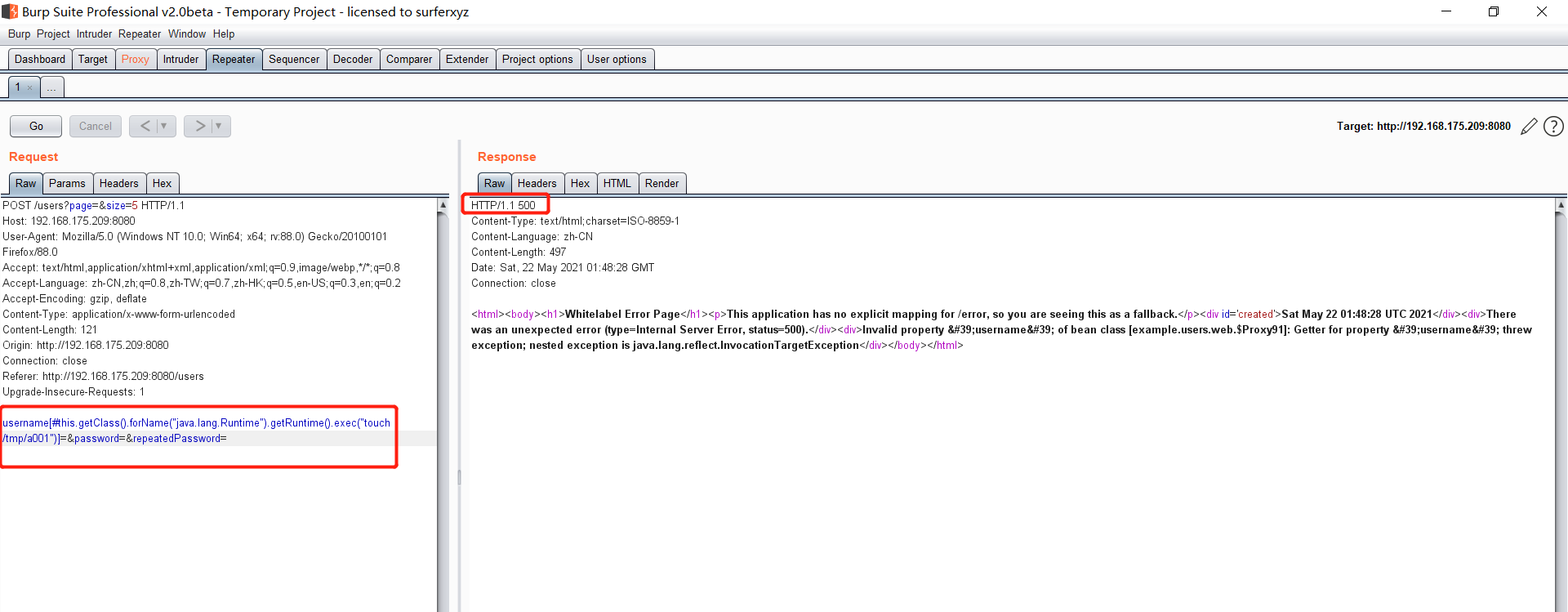Switch to the Extender tab
The width and height of the screenshot is (1568, 612).
click(x=467, y=59)
